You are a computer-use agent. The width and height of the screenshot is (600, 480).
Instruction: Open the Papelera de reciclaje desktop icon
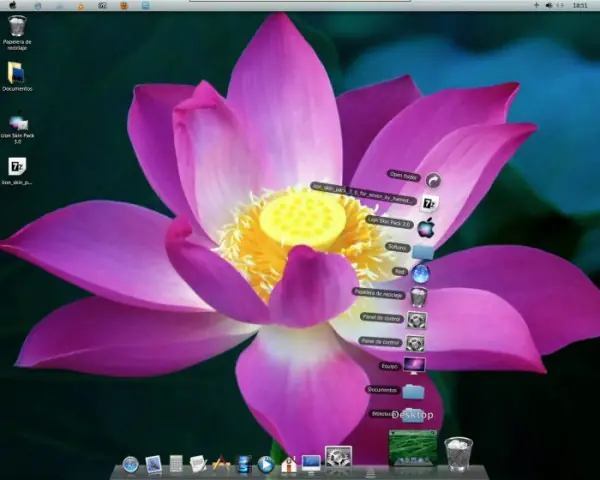point(17,26)
